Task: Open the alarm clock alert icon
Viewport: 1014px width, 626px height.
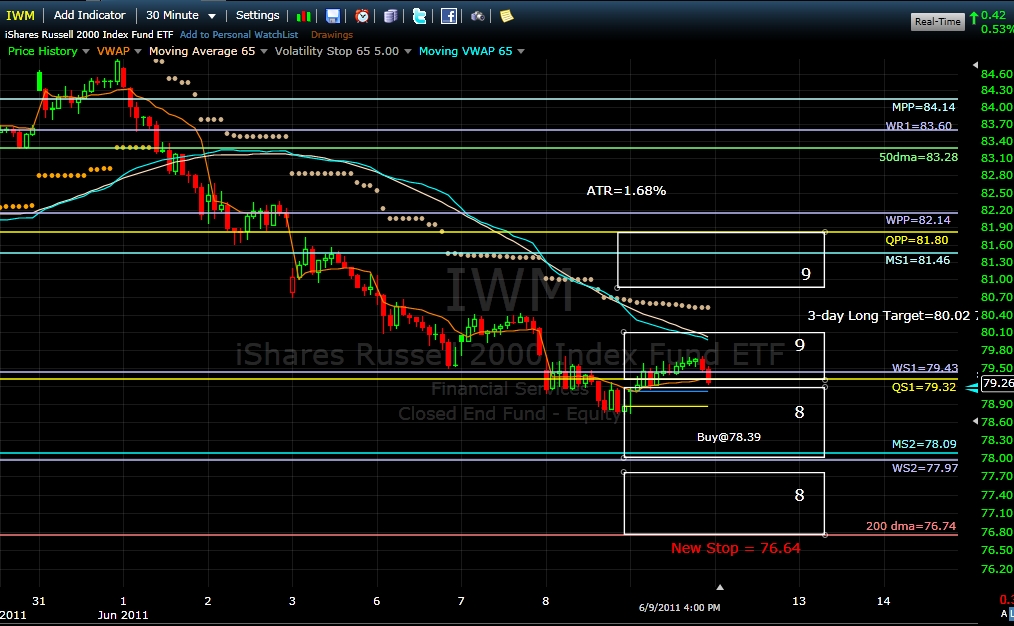Action: click(x=362, y=16)
